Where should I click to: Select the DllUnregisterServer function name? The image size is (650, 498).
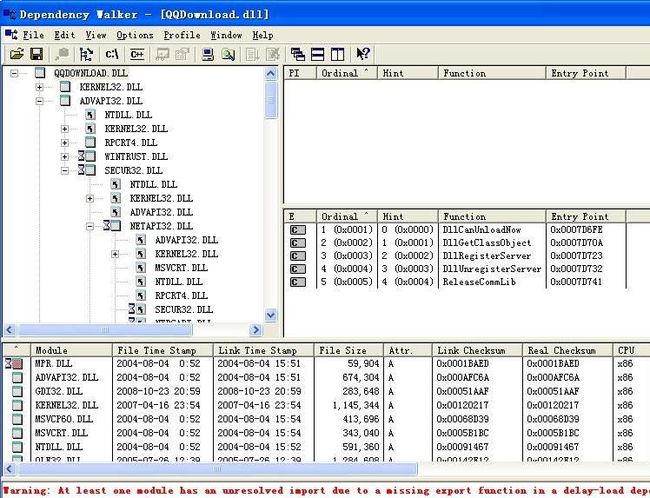[x=492, y=269]
